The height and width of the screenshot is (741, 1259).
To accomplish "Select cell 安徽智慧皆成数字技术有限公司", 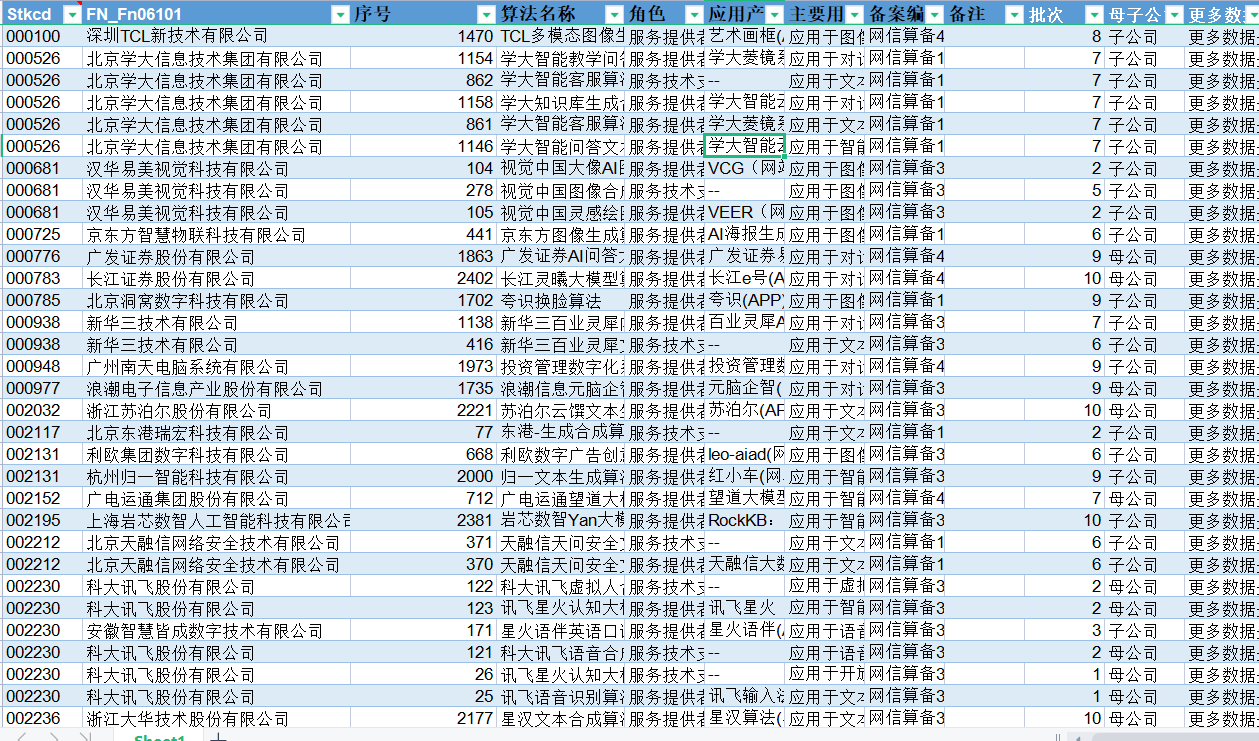I will tap(217, 630).
